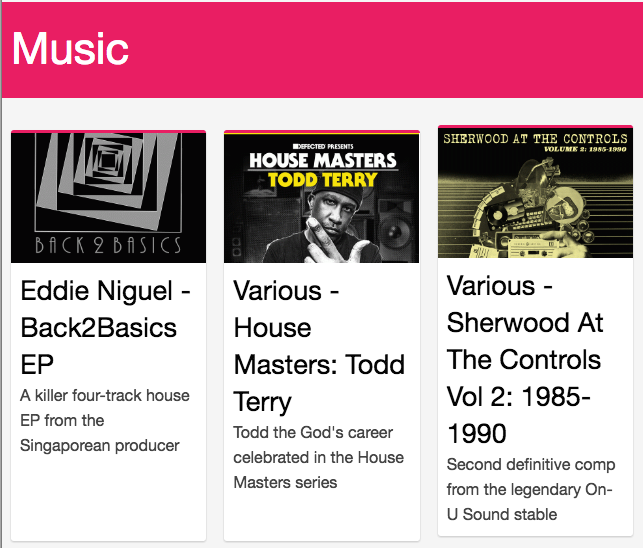This screenshot has width=643, height=548.
Task: Click the BACK 2 BASICS lettering on cover
Action: pos(108,245)
